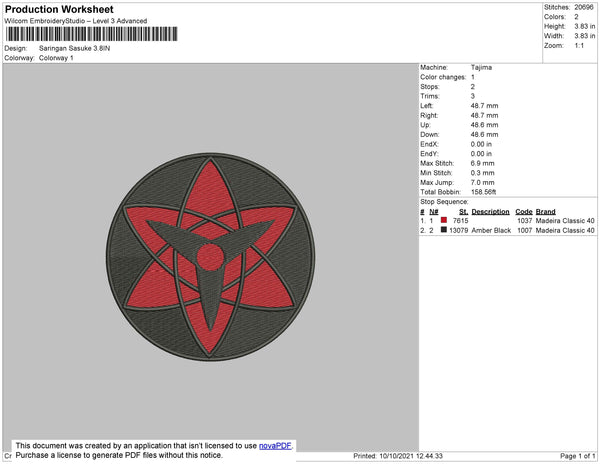Image resolution: width=600 pixels, height=464 pixels.
Task: Click the barcode under the worksheet title
Action: coord(91,34)
